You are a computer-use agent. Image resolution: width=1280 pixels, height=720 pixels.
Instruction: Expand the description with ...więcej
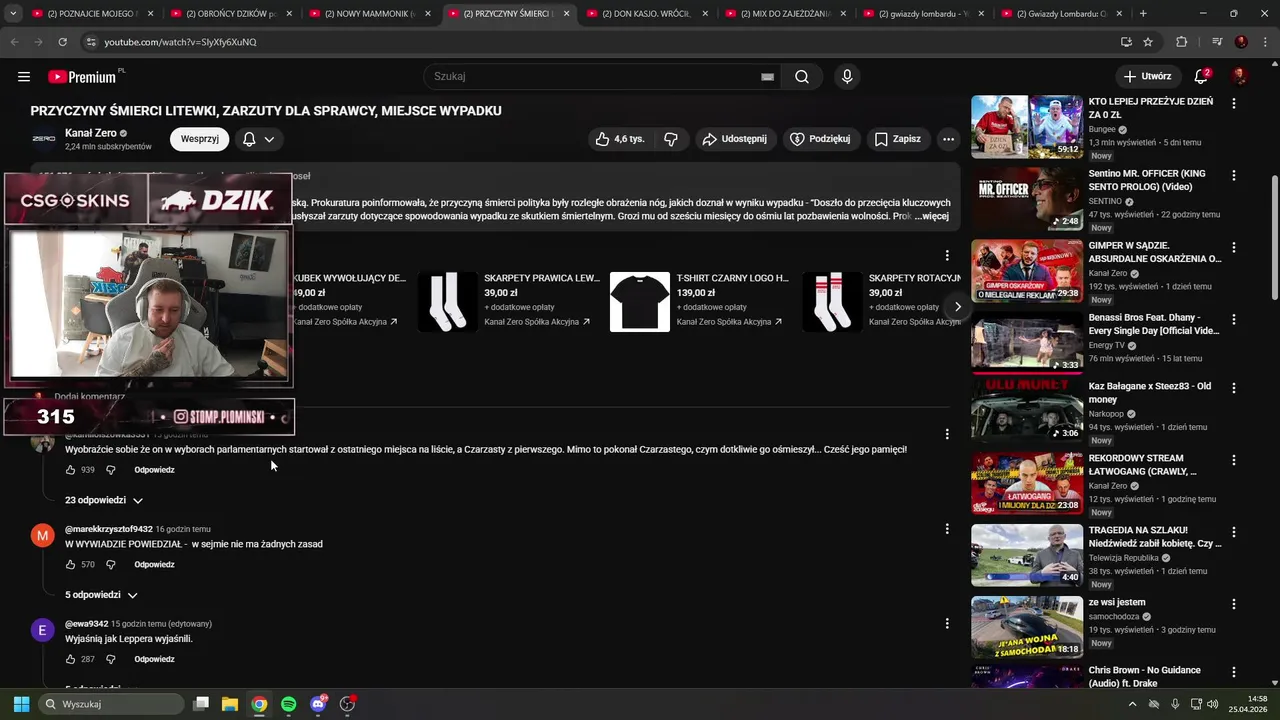932,216
